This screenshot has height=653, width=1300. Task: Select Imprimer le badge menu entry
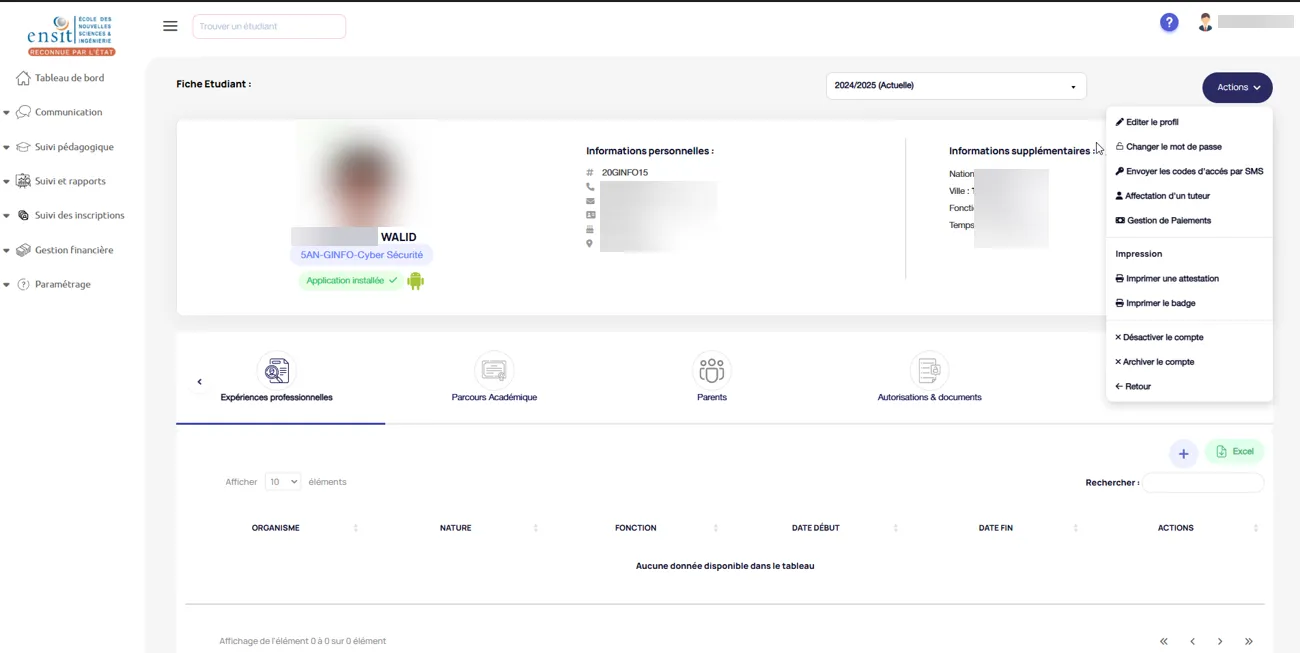coord(1160,303)
